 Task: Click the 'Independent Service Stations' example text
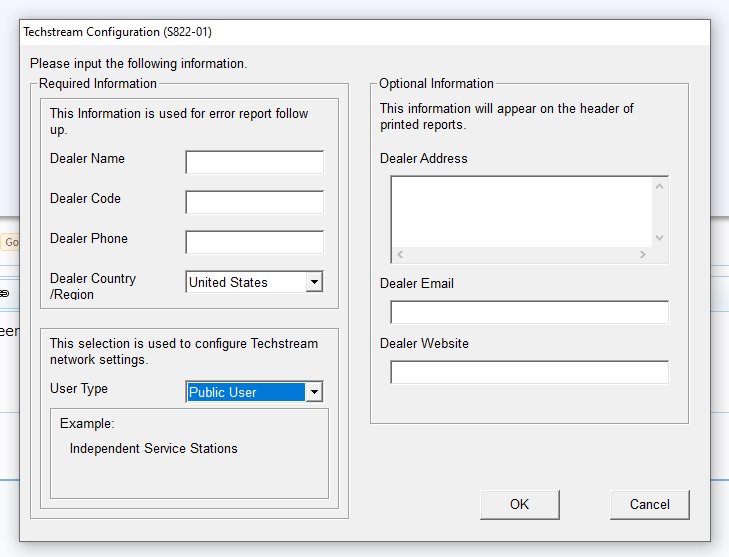pyautogui.click(x=153, y=448)
